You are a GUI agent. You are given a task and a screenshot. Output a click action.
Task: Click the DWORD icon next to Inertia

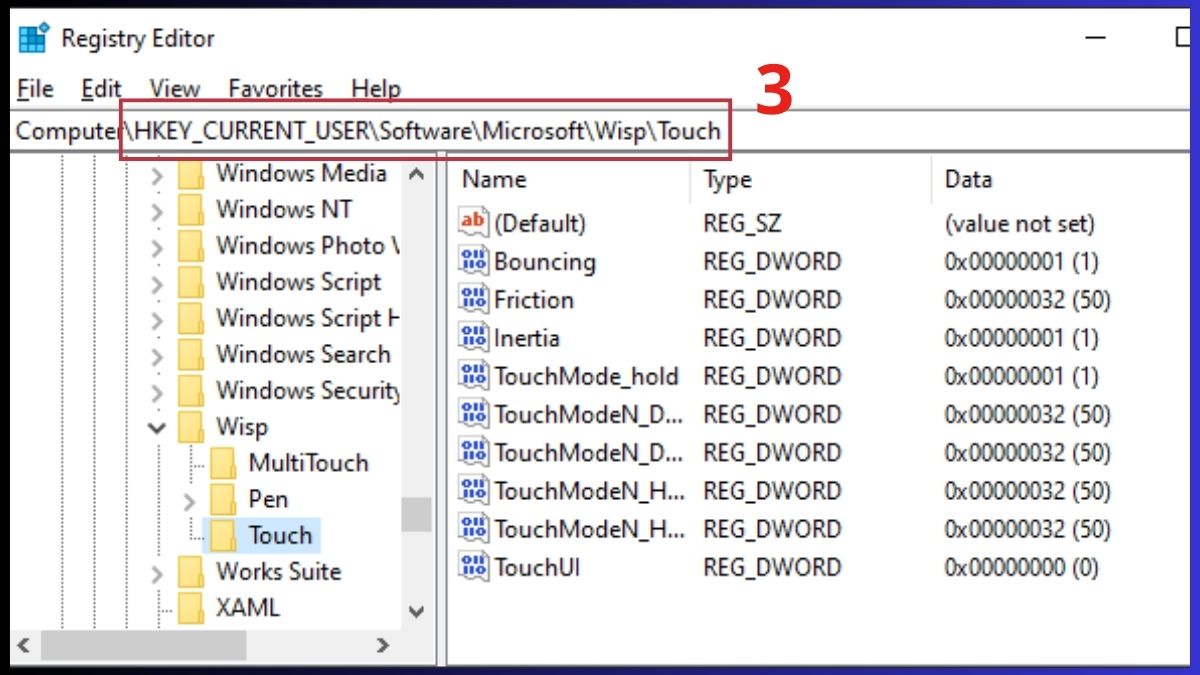point(474,337)
